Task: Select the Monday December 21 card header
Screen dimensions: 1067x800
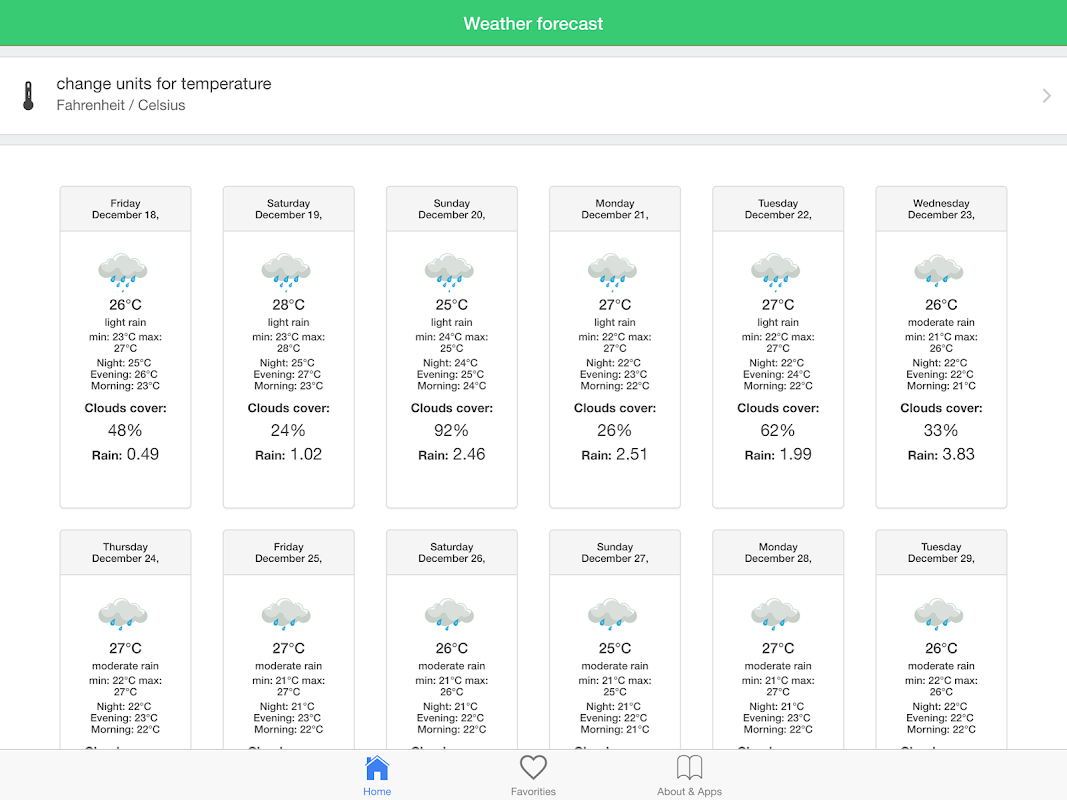Action: pyautogui.click(x=615, y=209)
